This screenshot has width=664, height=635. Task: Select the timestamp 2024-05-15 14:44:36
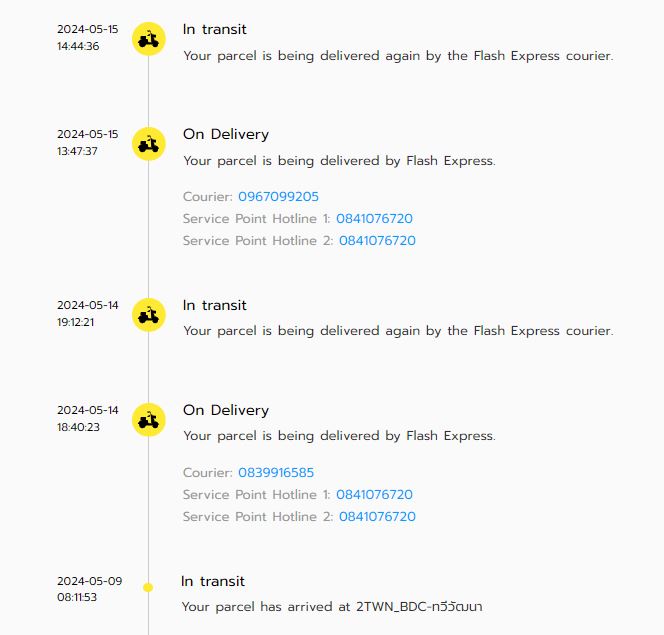click(x=87, y=38)
